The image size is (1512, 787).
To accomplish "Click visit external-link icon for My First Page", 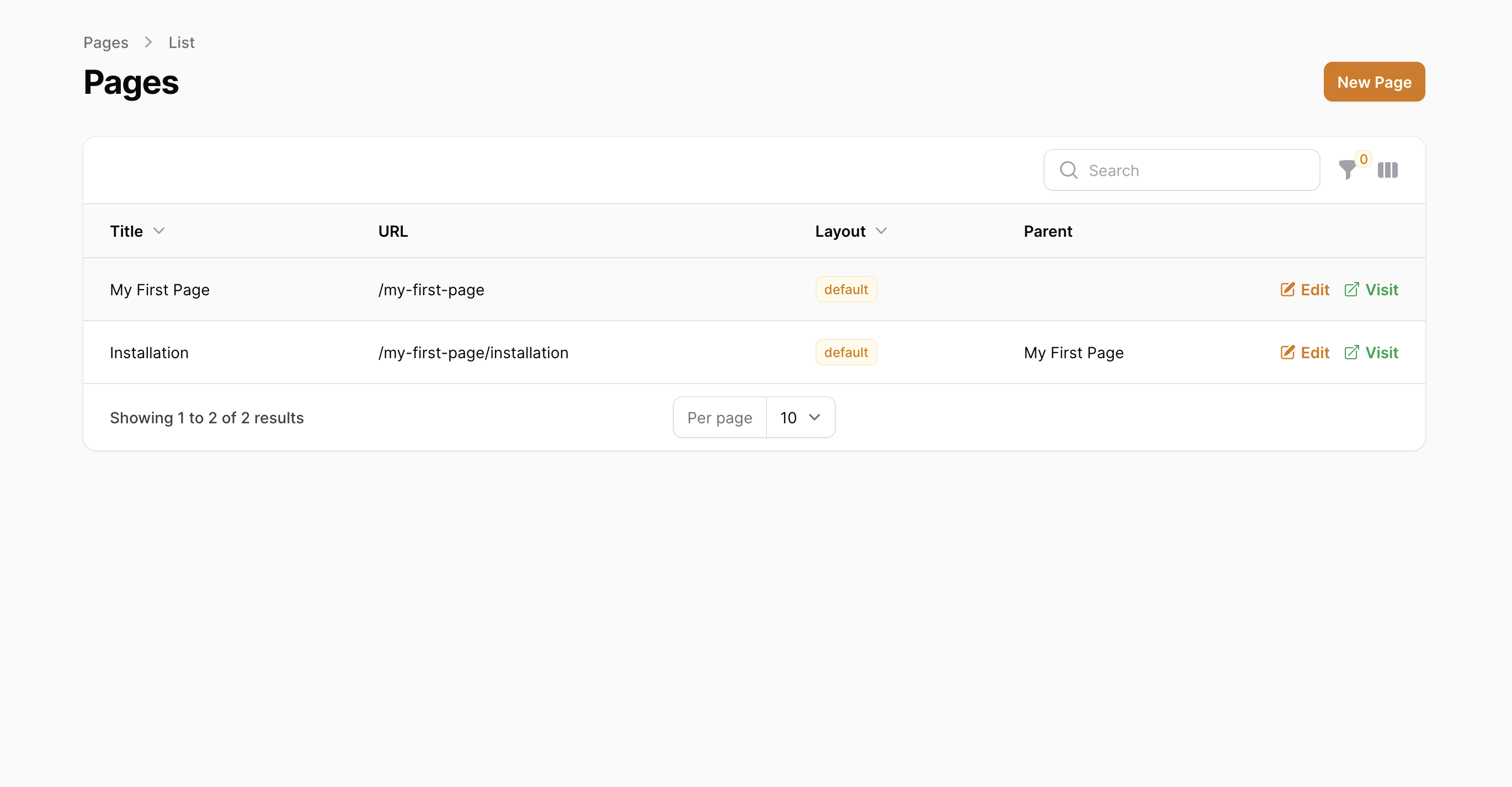I will (x=1351, y=289).
